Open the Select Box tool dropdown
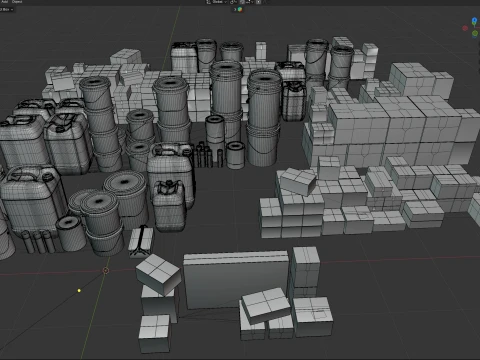 7,9
